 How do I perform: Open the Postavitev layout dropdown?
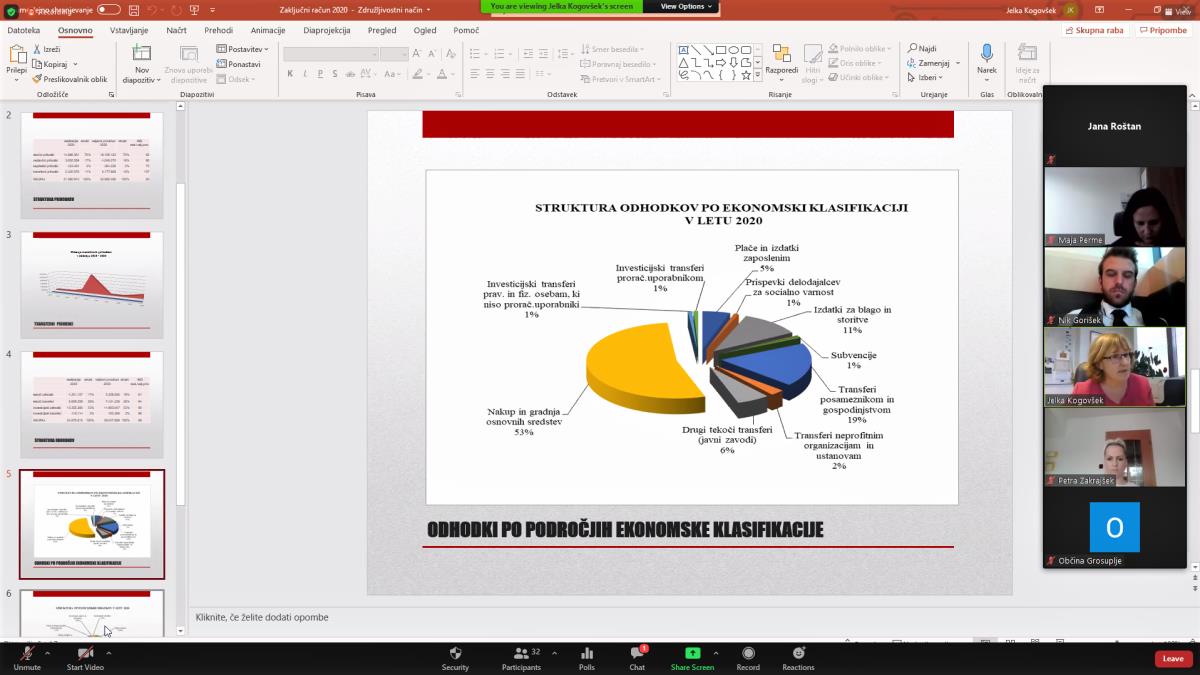click(243, 49)
